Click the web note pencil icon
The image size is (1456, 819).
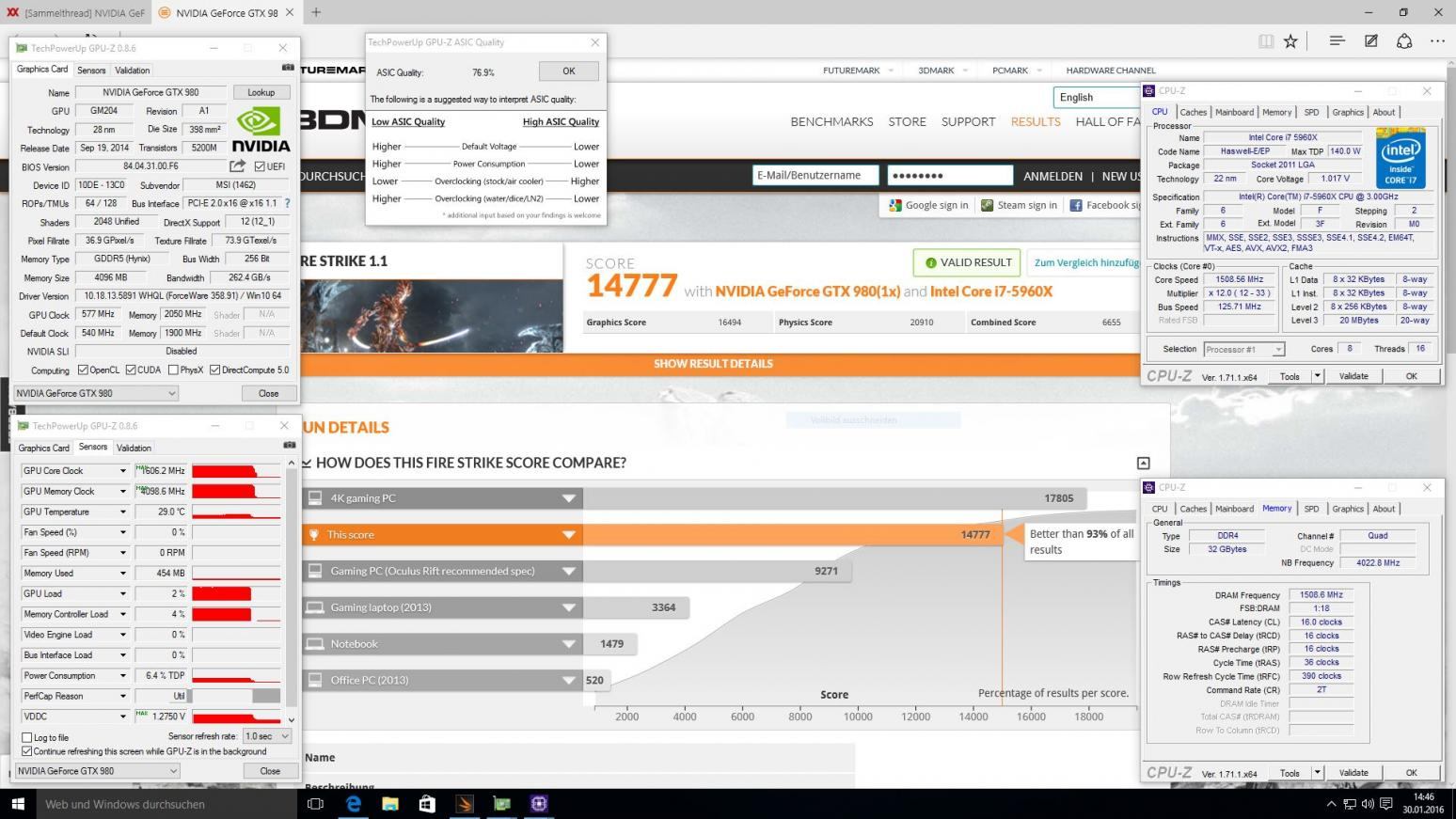point(1371,40)
